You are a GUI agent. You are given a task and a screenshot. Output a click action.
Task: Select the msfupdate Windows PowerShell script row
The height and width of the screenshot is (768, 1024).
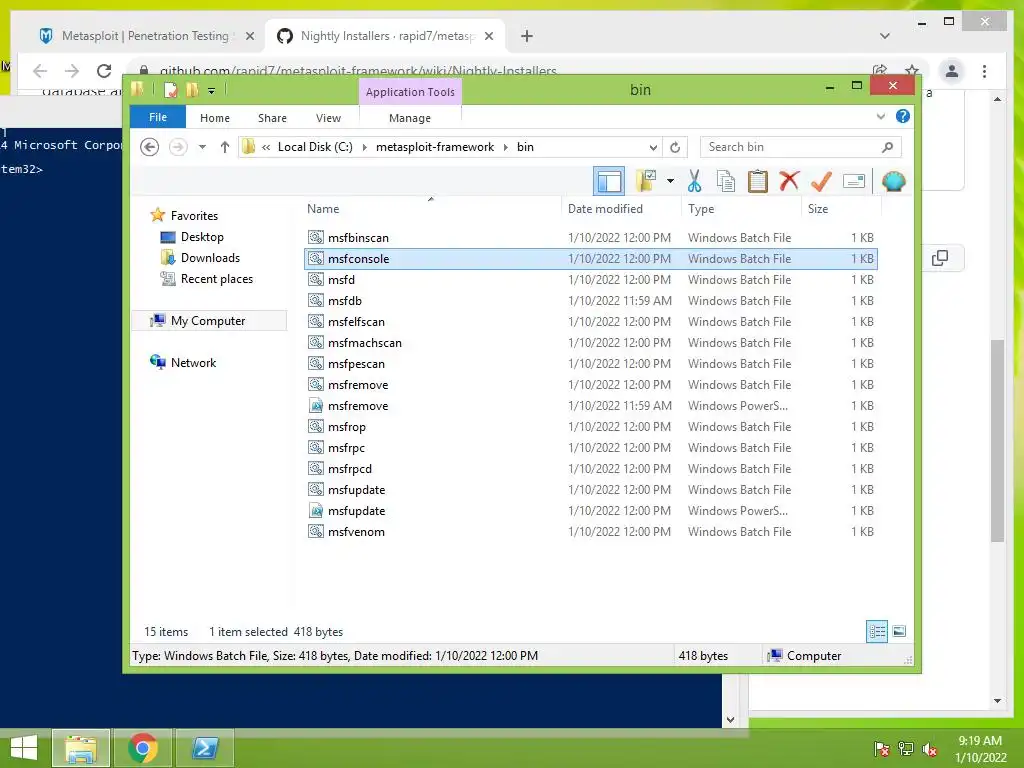point(590,511)
